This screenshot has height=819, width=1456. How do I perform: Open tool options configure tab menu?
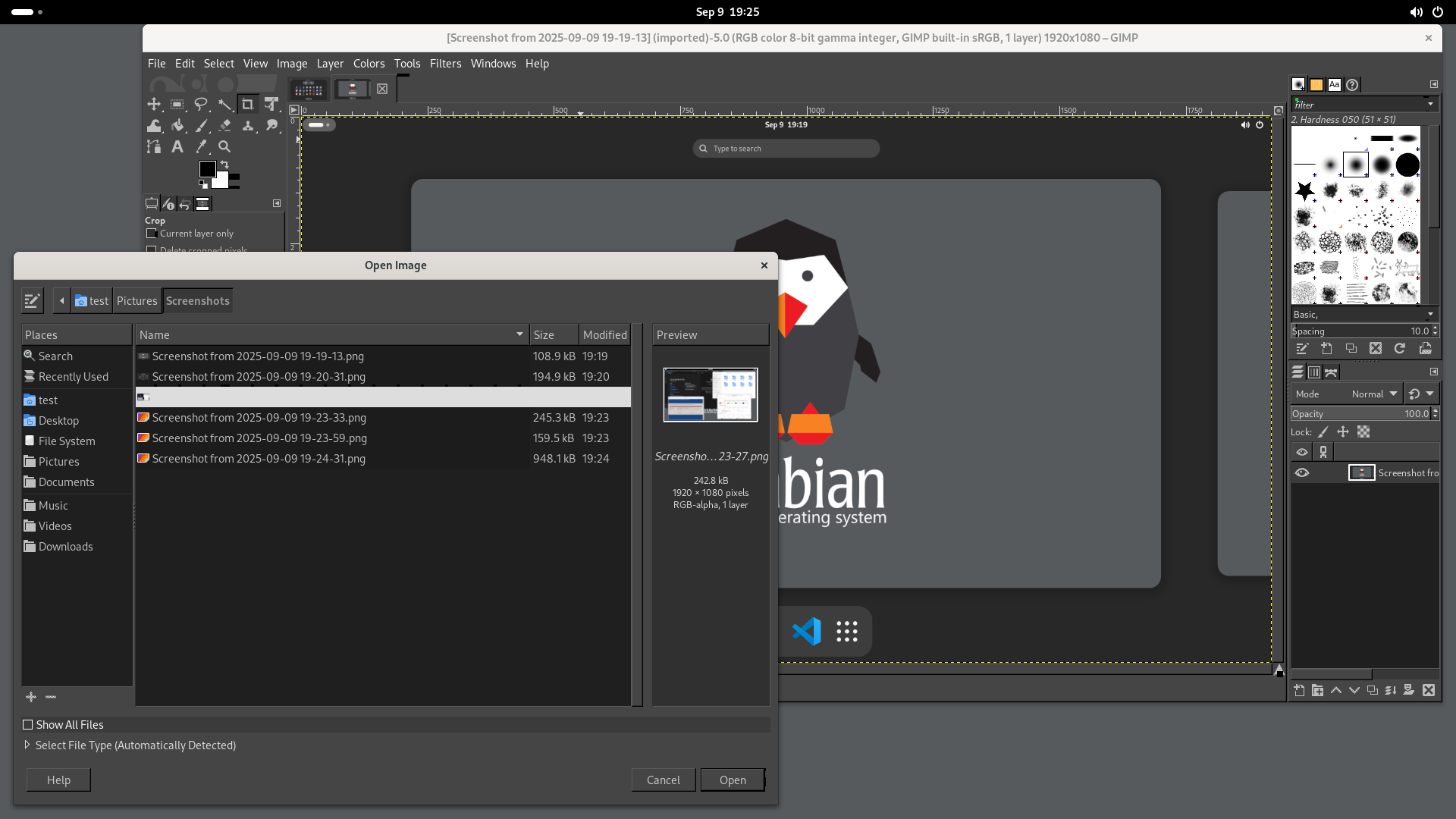tap(277, 203)
